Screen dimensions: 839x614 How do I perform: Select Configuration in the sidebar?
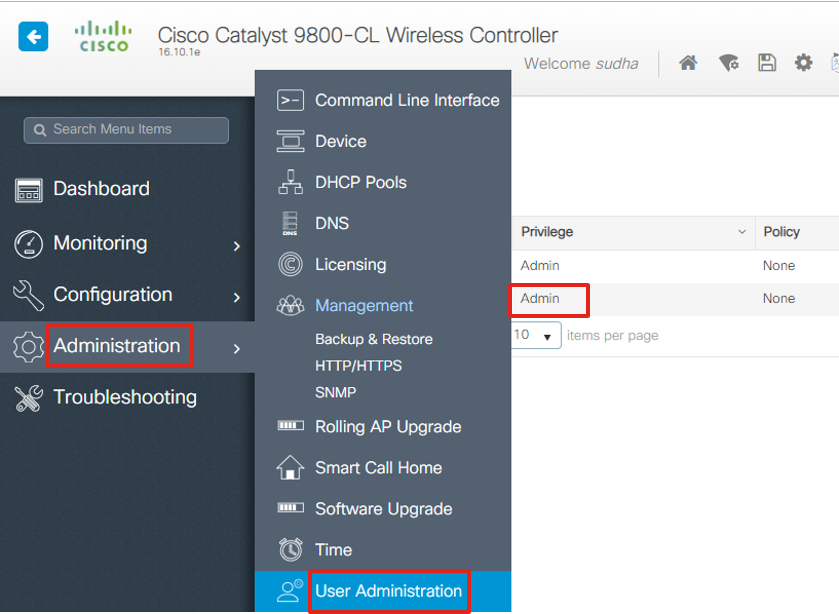point(113,295)
